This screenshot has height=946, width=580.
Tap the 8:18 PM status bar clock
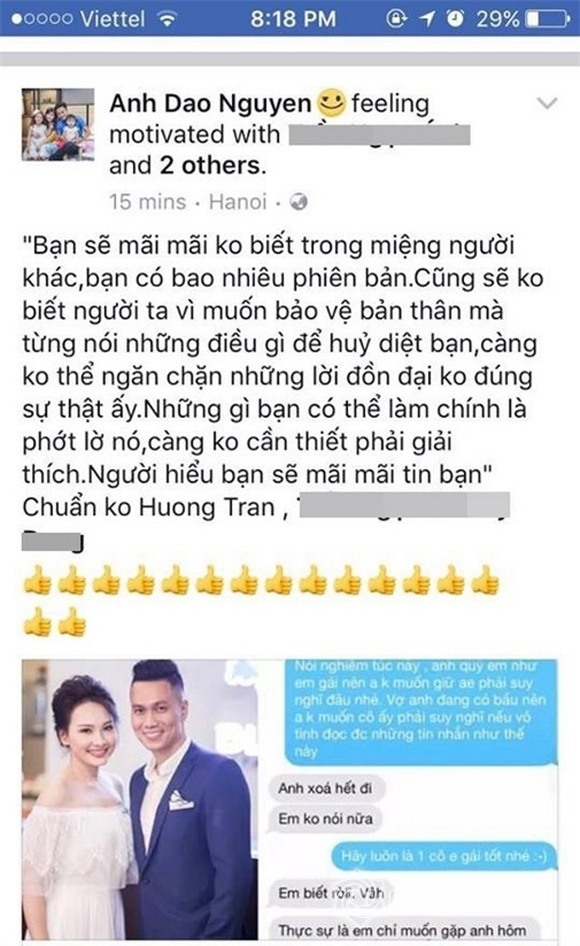click(x=293, y=19)
